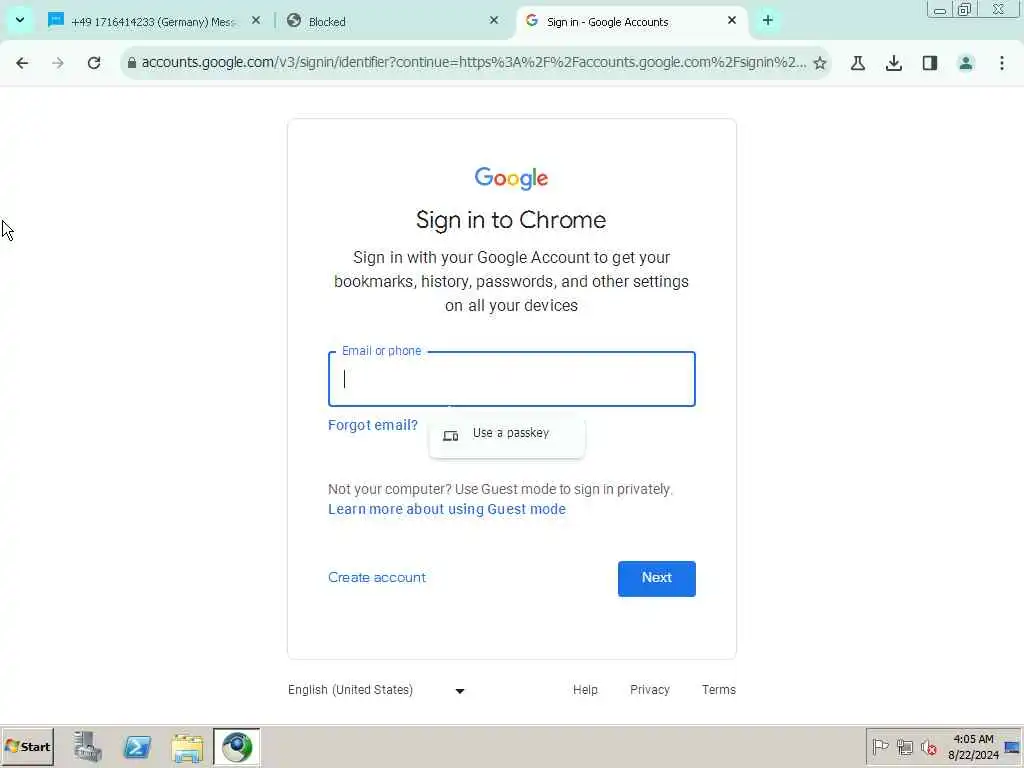Viewport: 1024px width, 768px height.
Task: Toggle the side panel icon
Action: click(x=930, y=63)
